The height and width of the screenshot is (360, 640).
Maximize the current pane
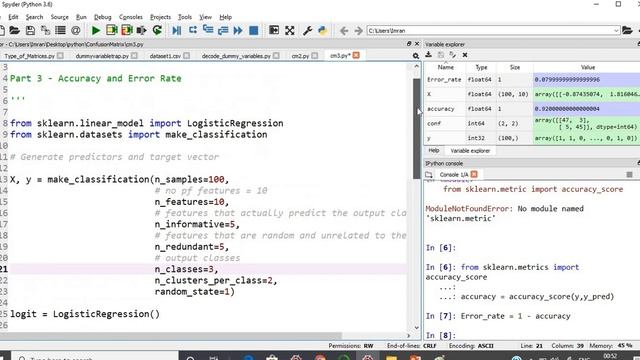[274, 30]
